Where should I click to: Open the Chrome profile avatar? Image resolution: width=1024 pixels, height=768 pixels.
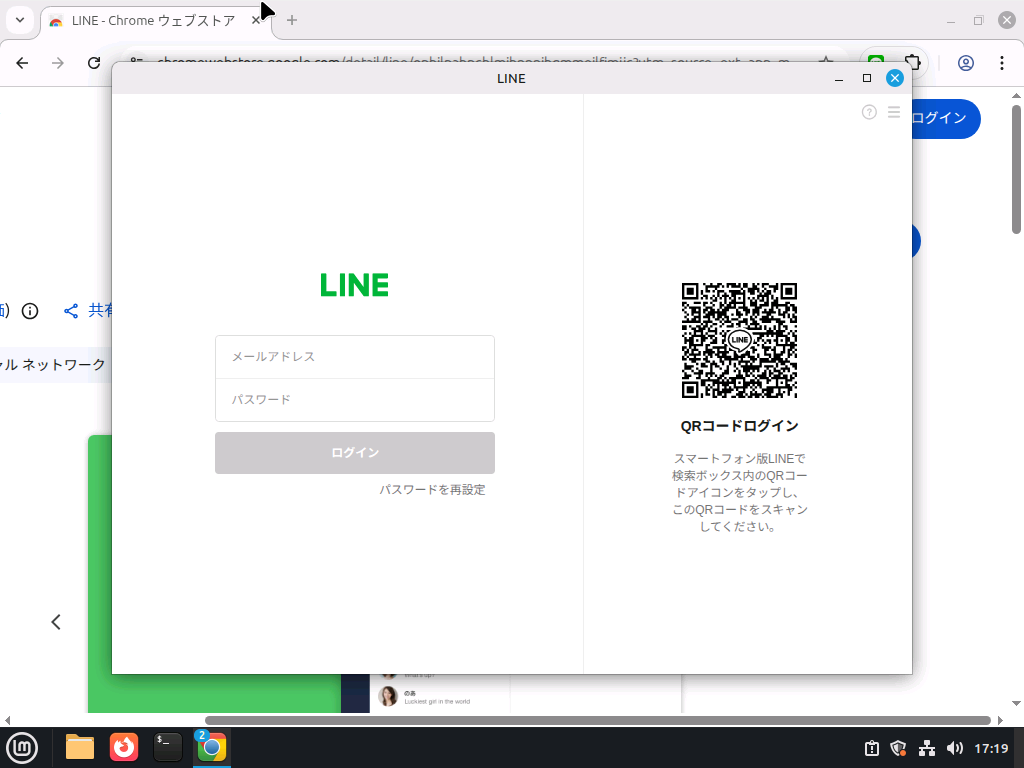966,62
